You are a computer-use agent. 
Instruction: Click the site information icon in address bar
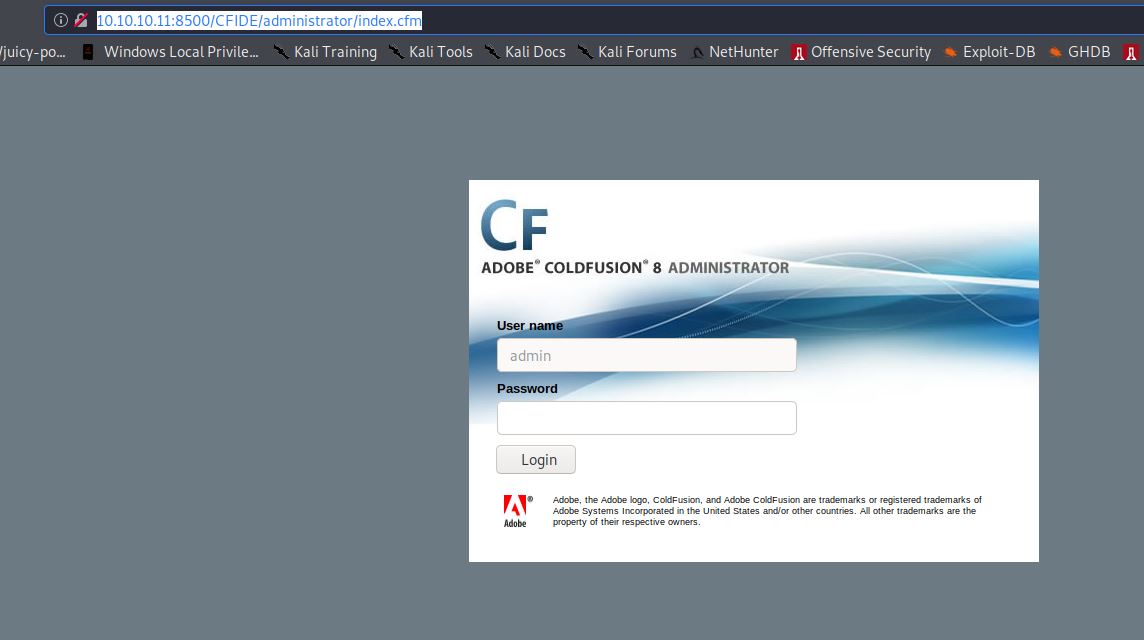(x=61, y=20)
